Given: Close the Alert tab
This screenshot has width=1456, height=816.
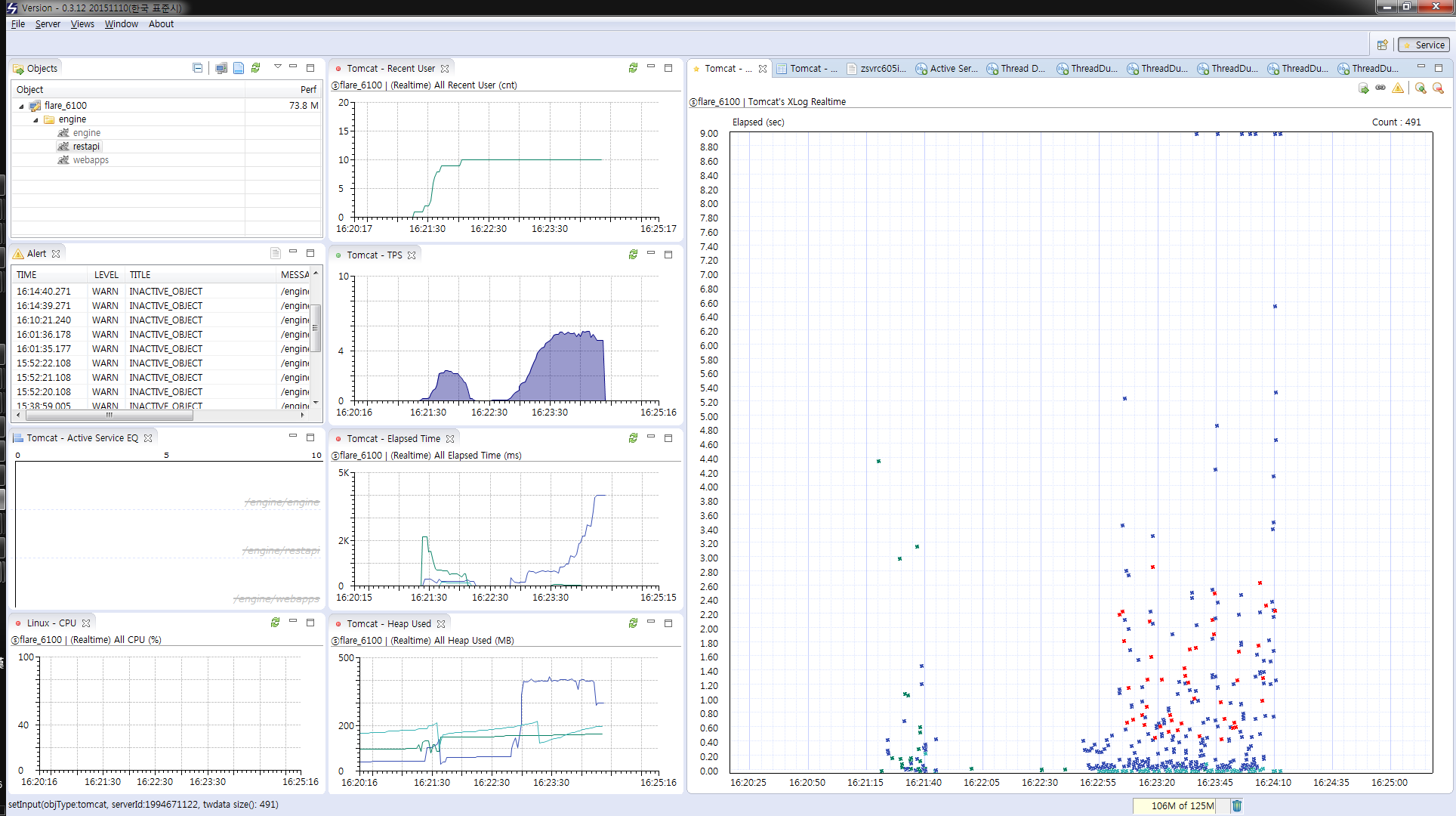Looking at the screenshot, I should [56, 254].
